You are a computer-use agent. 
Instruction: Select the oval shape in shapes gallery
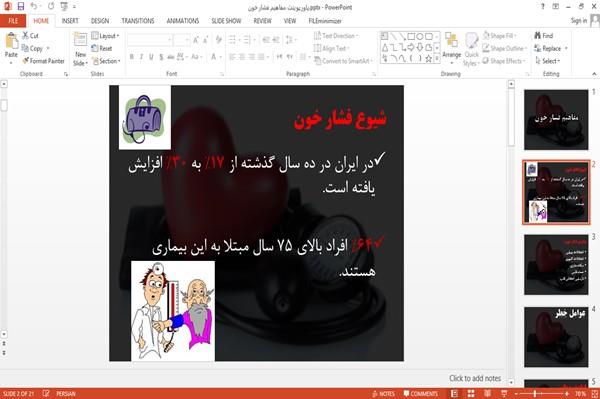[x=420, y=37]
